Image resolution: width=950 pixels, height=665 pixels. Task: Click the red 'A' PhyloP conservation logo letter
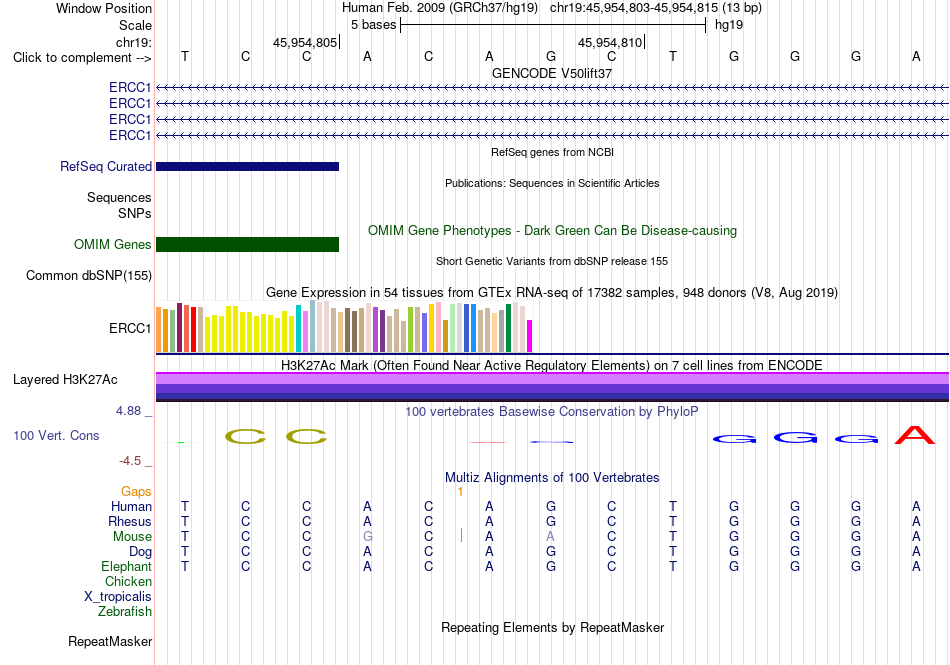[915, 435]
